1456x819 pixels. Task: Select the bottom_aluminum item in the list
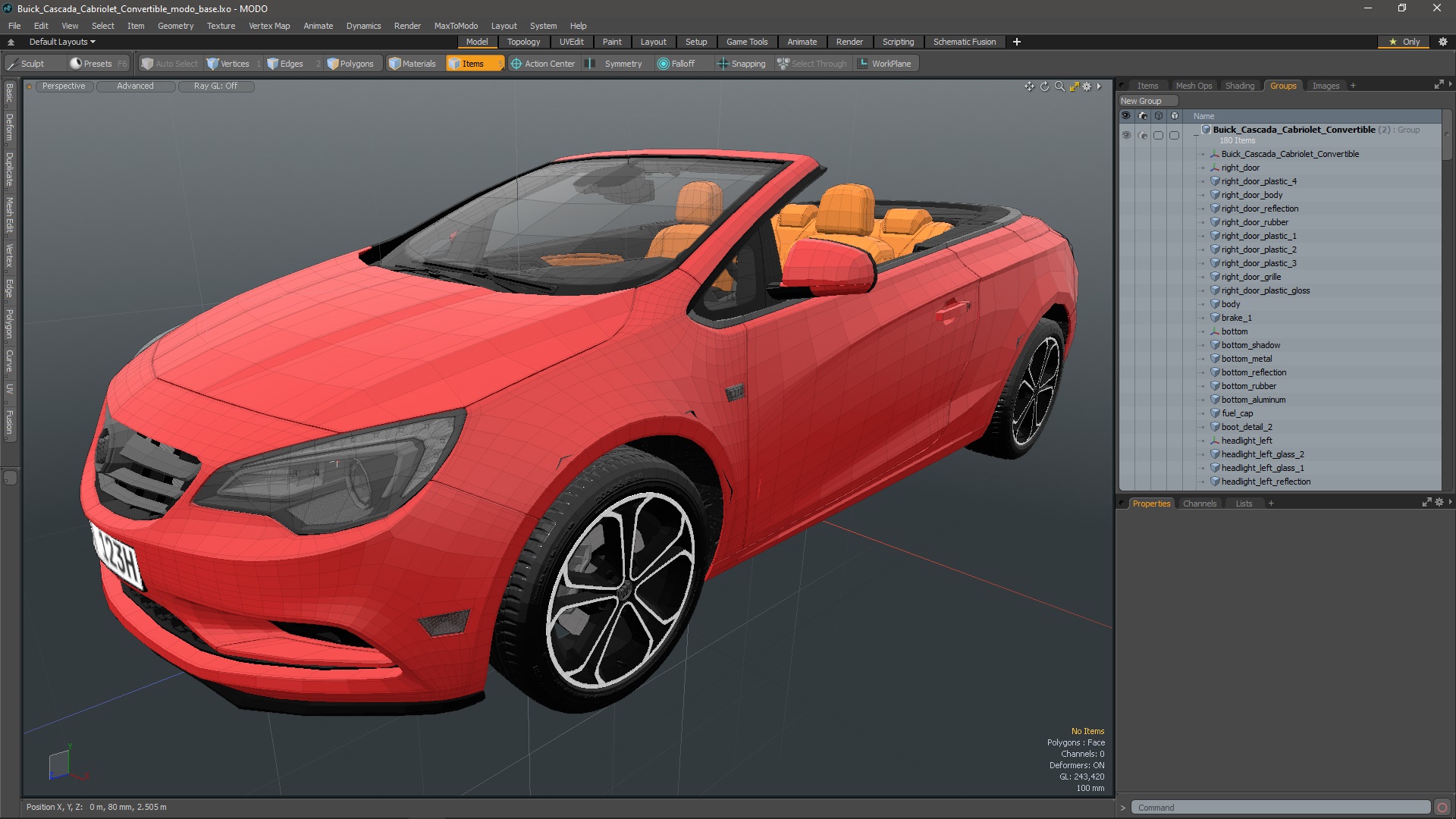pos(1253,400)
